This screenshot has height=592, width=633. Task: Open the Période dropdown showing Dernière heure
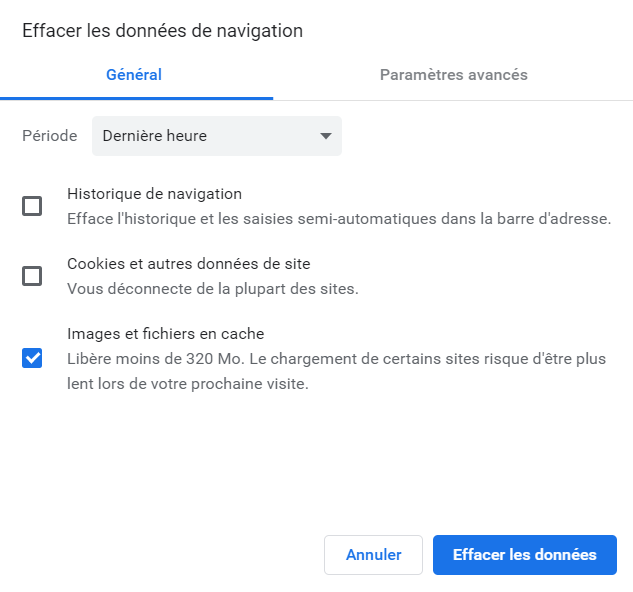(x=216, y=136)
